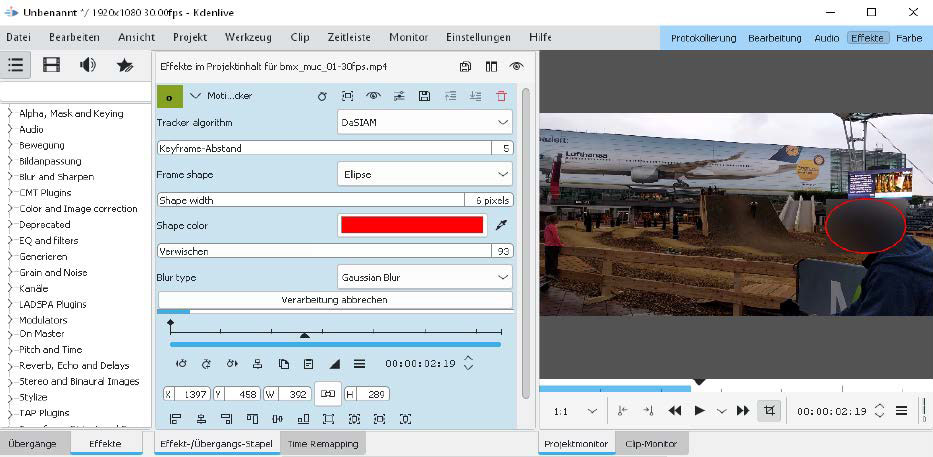Show video effects filmstrip icon
The image size is (933, 457).
52,65
